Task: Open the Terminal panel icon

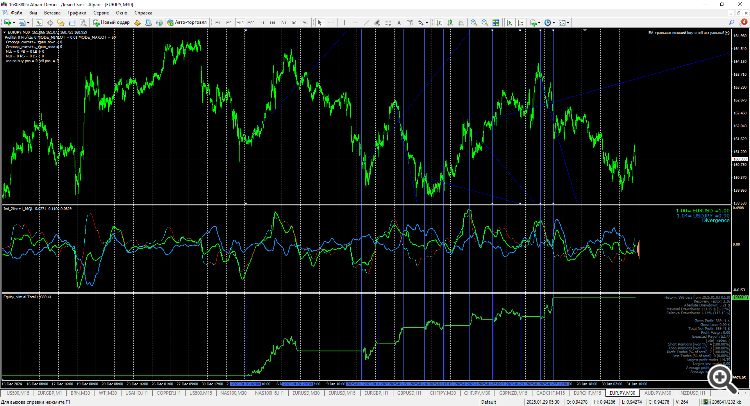Action: [72, 22]
